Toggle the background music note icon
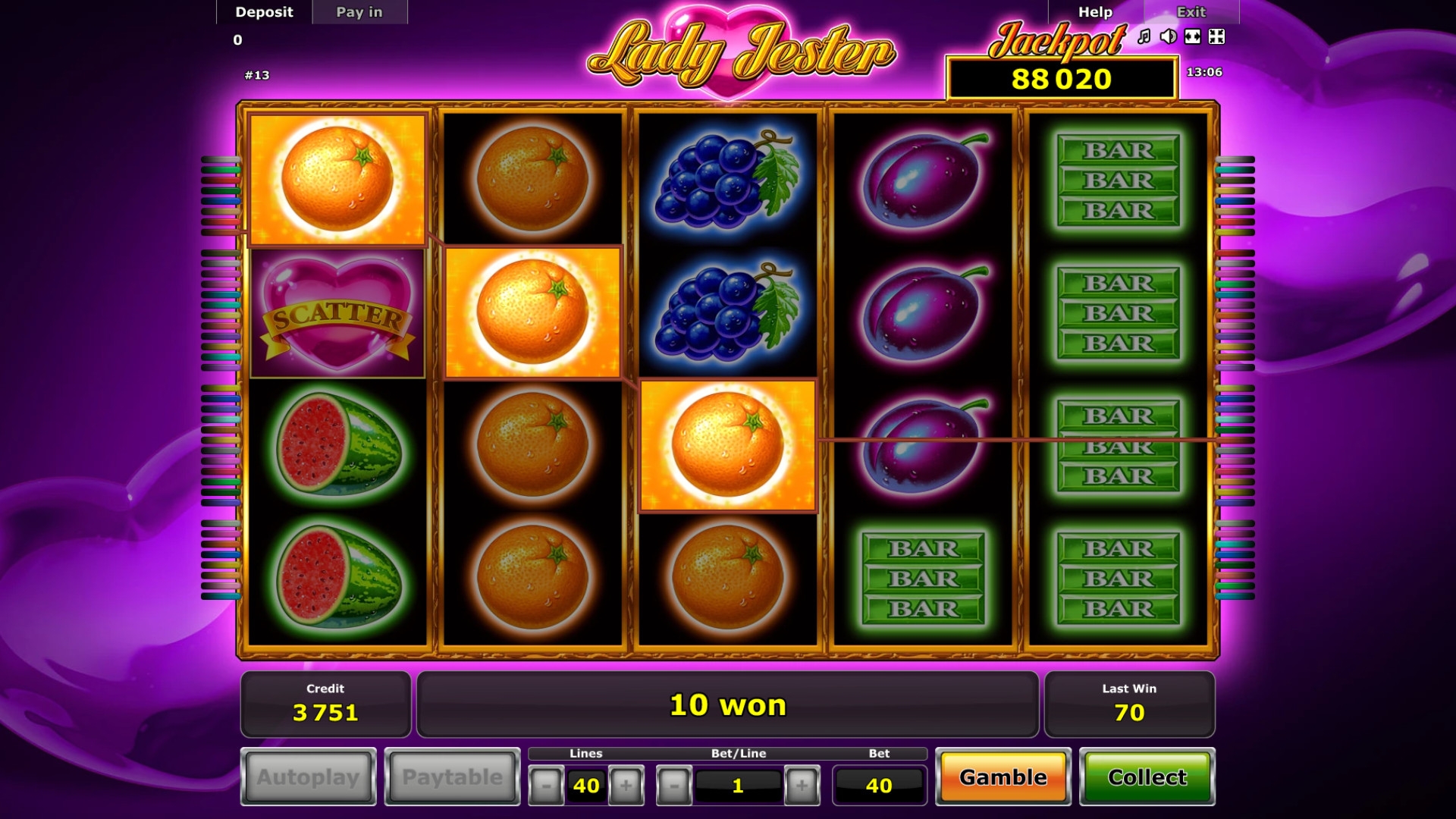The height and width of the screenshot is (819, 1456). tap(1144, 36)
